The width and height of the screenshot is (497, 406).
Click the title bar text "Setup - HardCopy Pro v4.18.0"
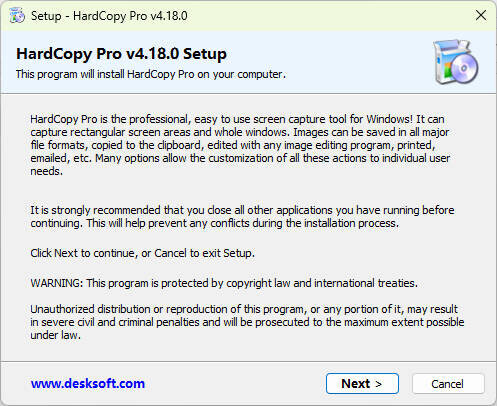point(109,16)
